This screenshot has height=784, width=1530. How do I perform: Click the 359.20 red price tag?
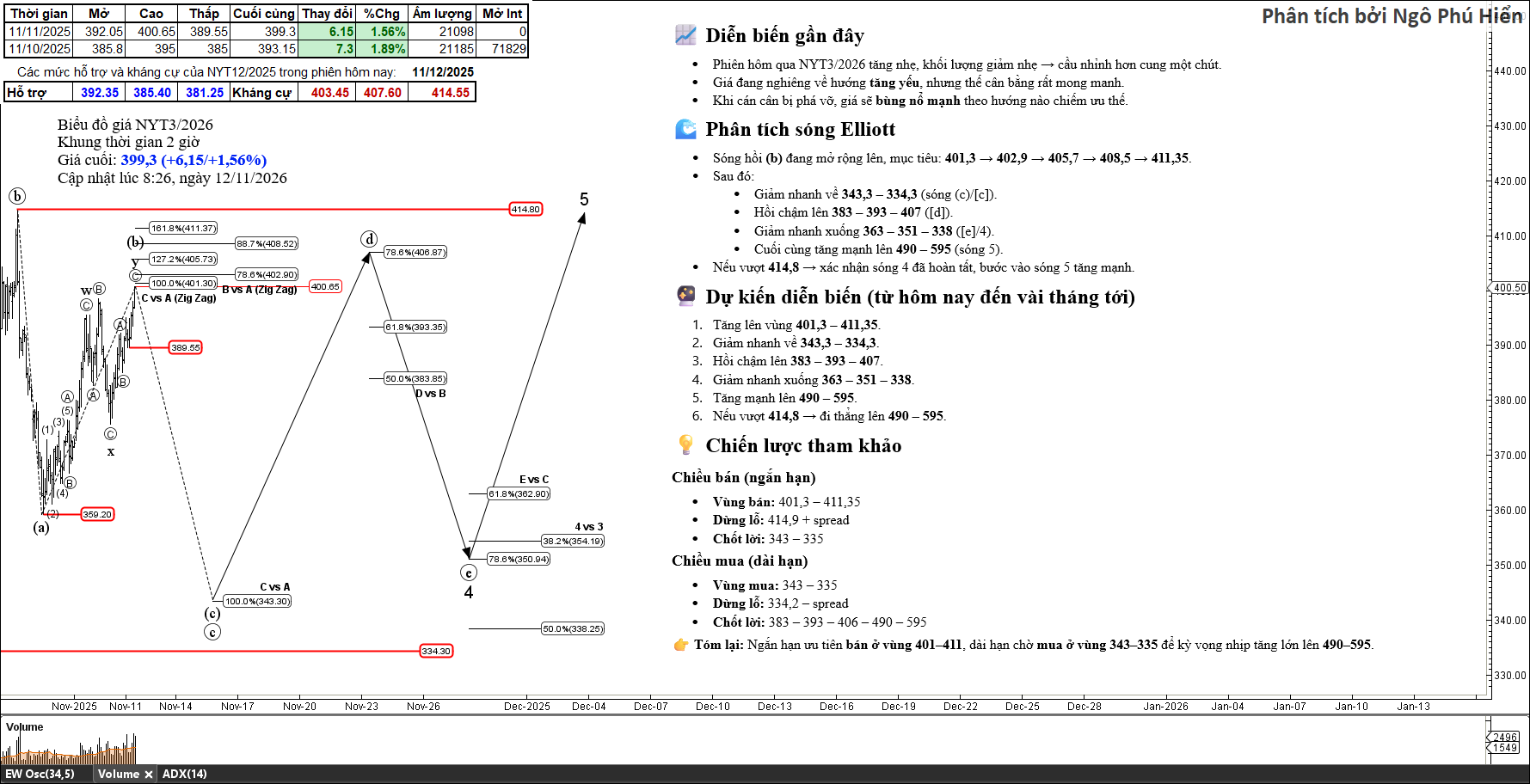[97, 514]
